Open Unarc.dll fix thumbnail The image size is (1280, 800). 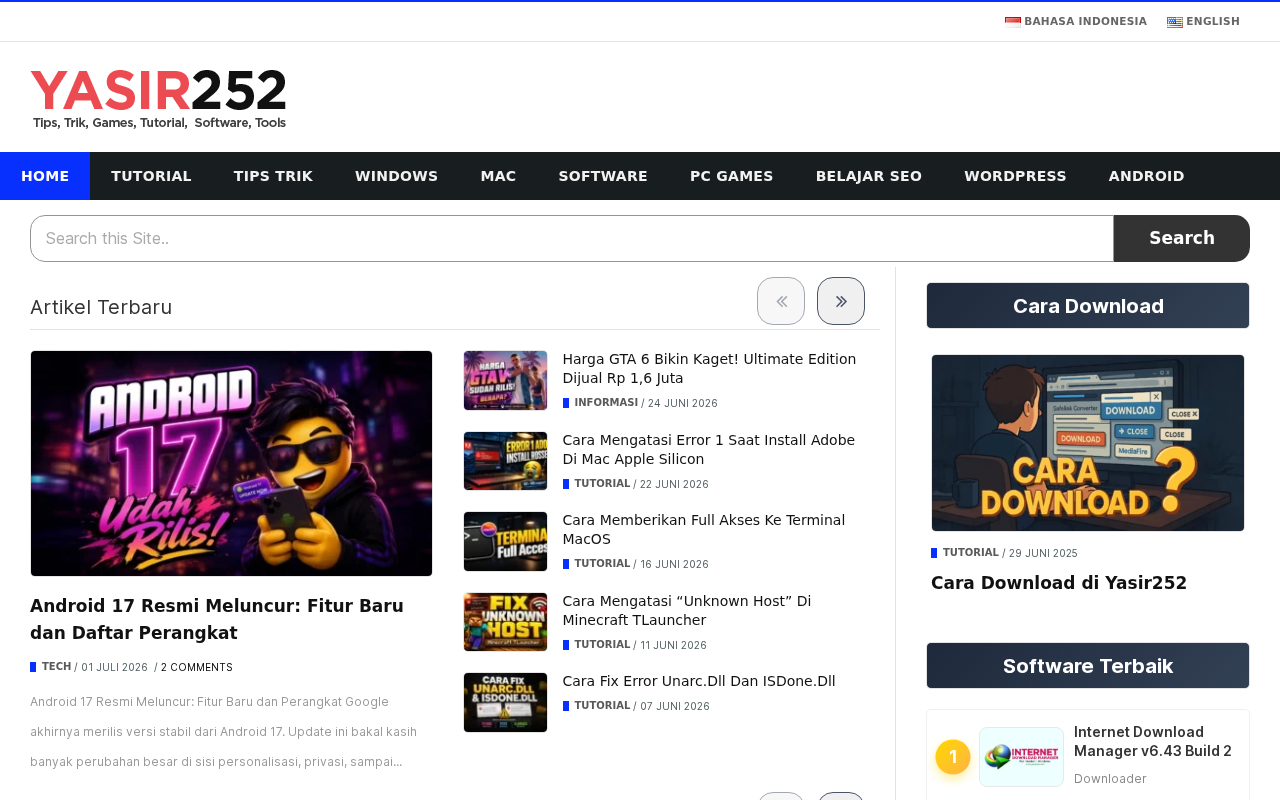tap(505, 702)
